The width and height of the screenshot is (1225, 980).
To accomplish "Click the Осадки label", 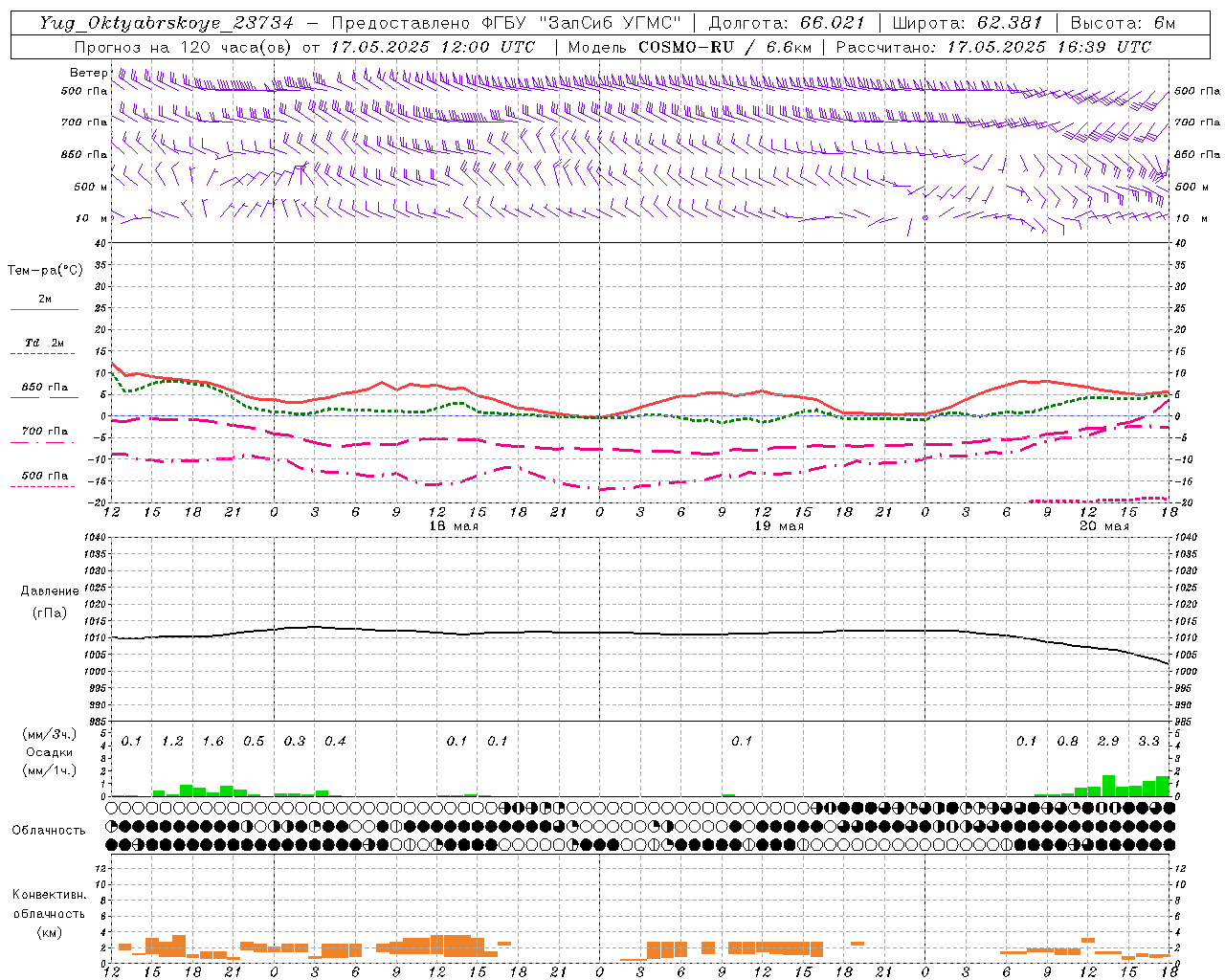I will coord(49,752).
